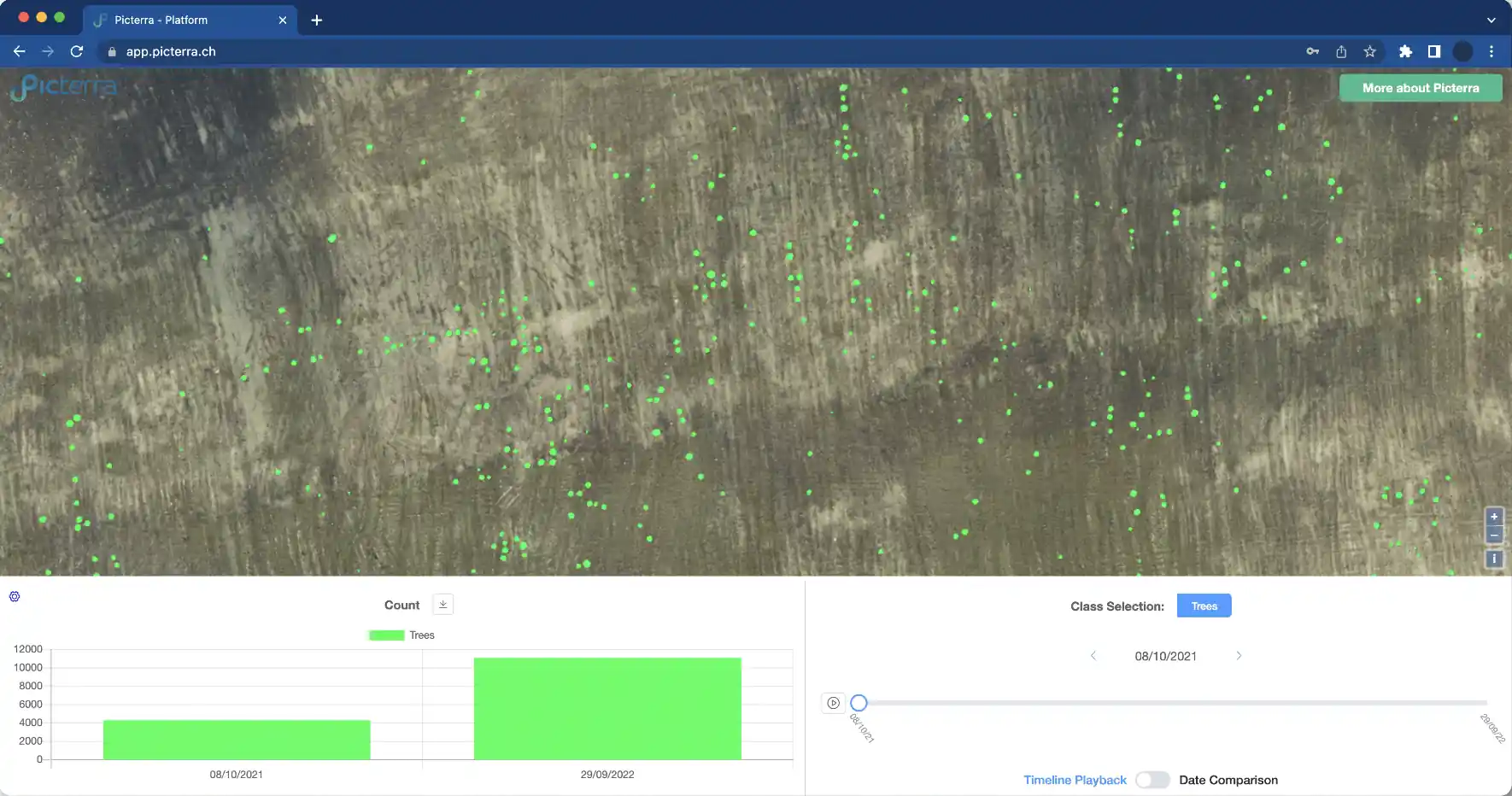Start timeline playback with play button

click(x=833, y=703)
